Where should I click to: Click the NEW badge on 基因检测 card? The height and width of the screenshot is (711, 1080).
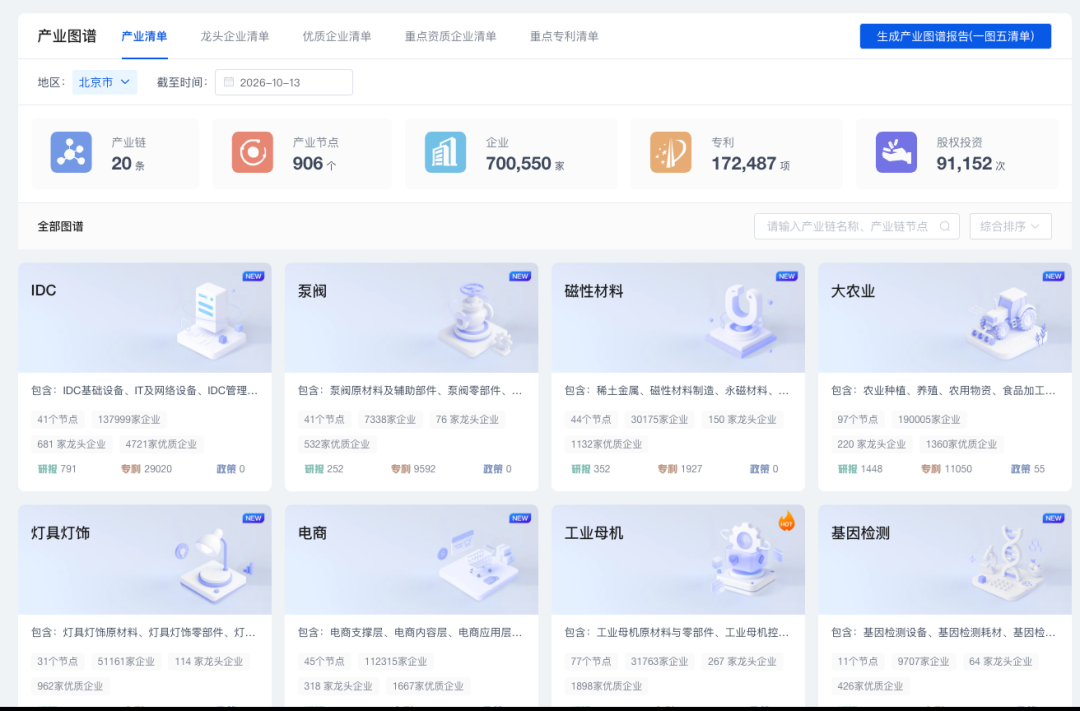[x=1053, y=518]
